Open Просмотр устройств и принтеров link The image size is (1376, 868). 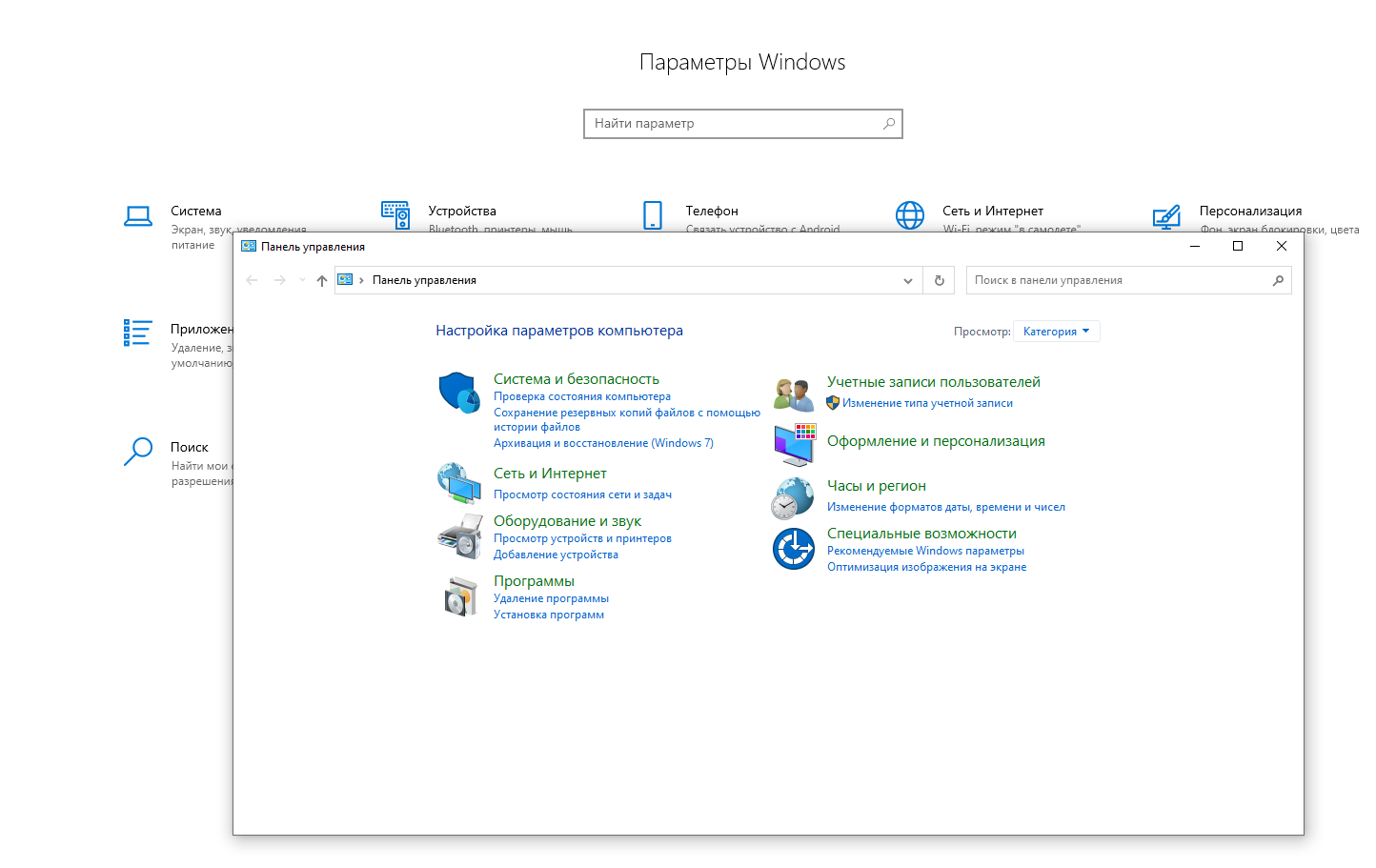click(582, 538)
